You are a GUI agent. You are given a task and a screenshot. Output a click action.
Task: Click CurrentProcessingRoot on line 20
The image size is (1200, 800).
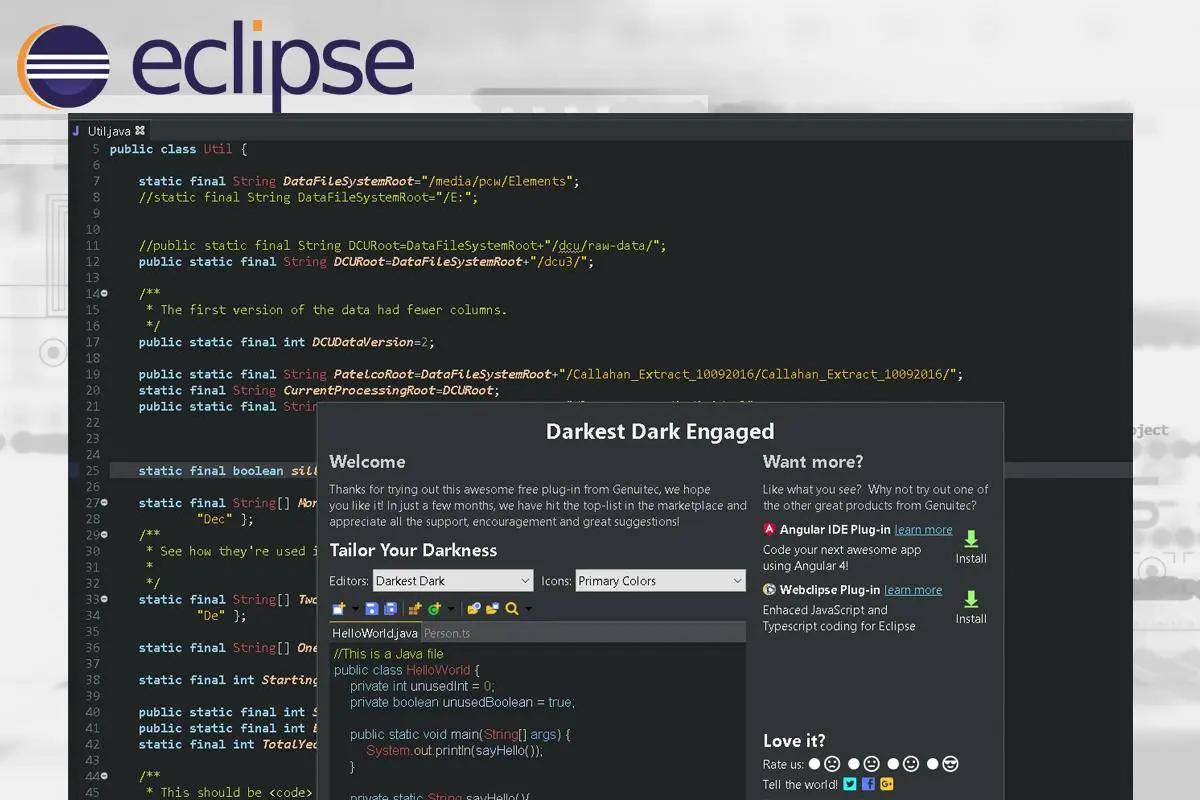point(359,390)
